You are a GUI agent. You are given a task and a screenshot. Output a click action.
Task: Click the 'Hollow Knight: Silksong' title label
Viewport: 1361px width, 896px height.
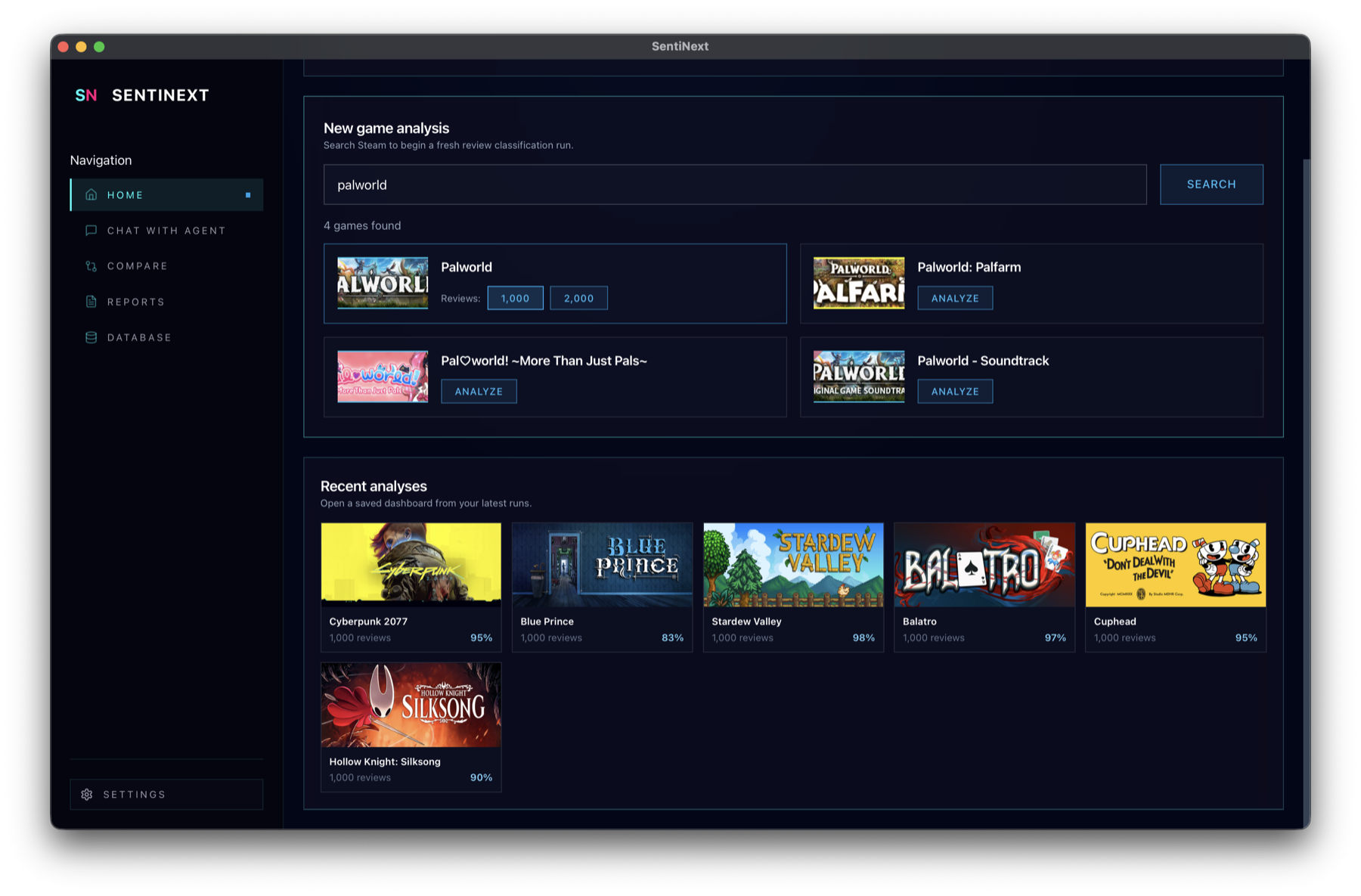pos(385,761)
